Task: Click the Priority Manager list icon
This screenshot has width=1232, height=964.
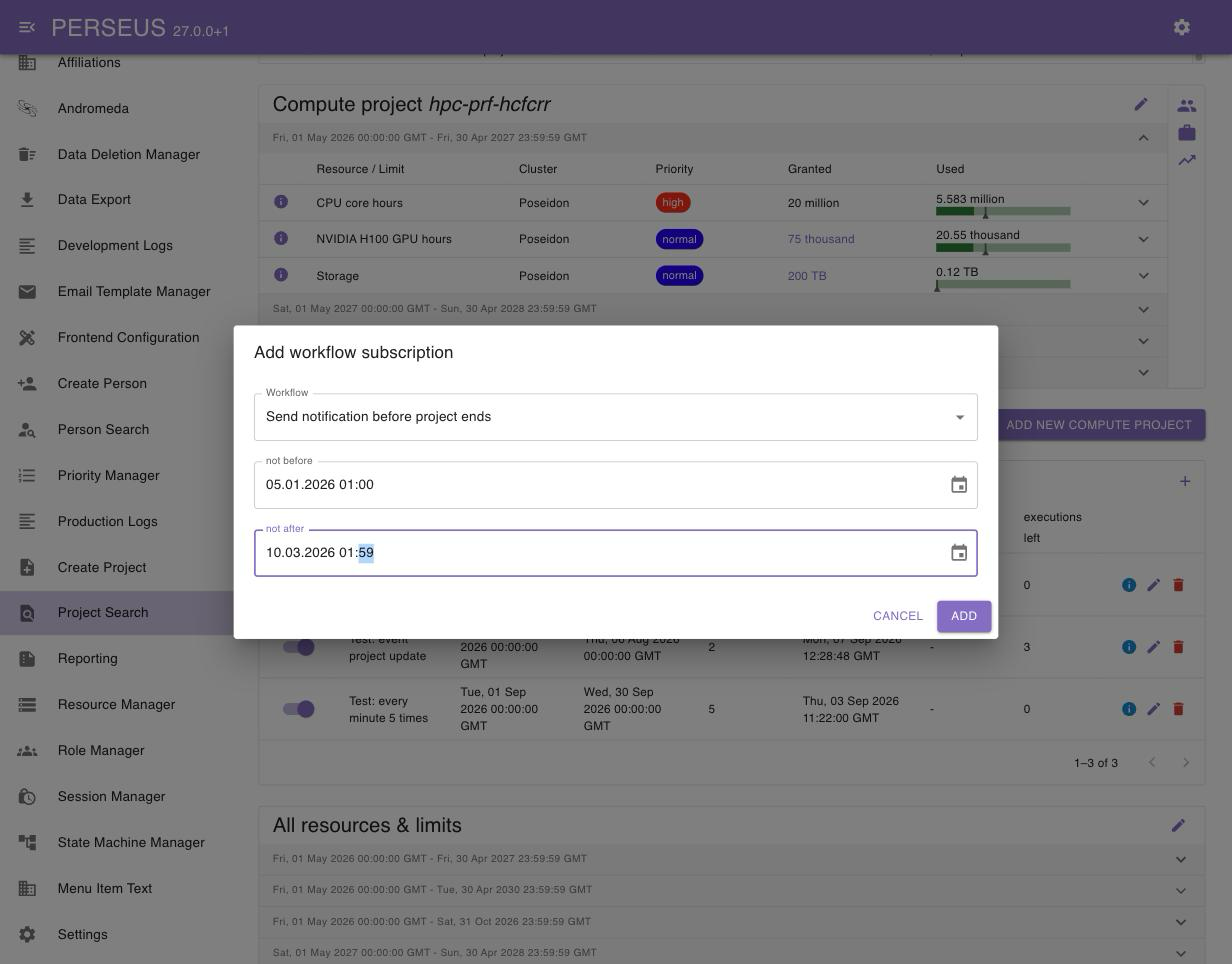Action: pos(27,476)
